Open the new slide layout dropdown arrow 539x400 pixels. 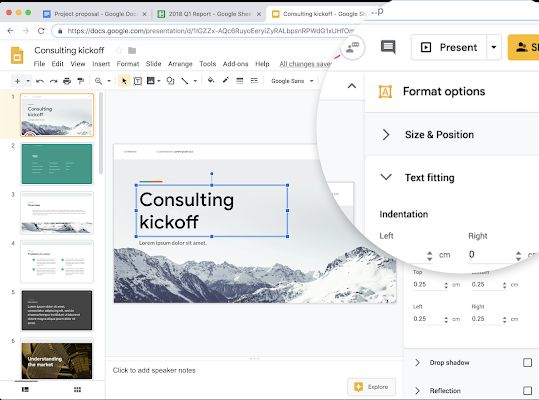(x=28, y=81)
